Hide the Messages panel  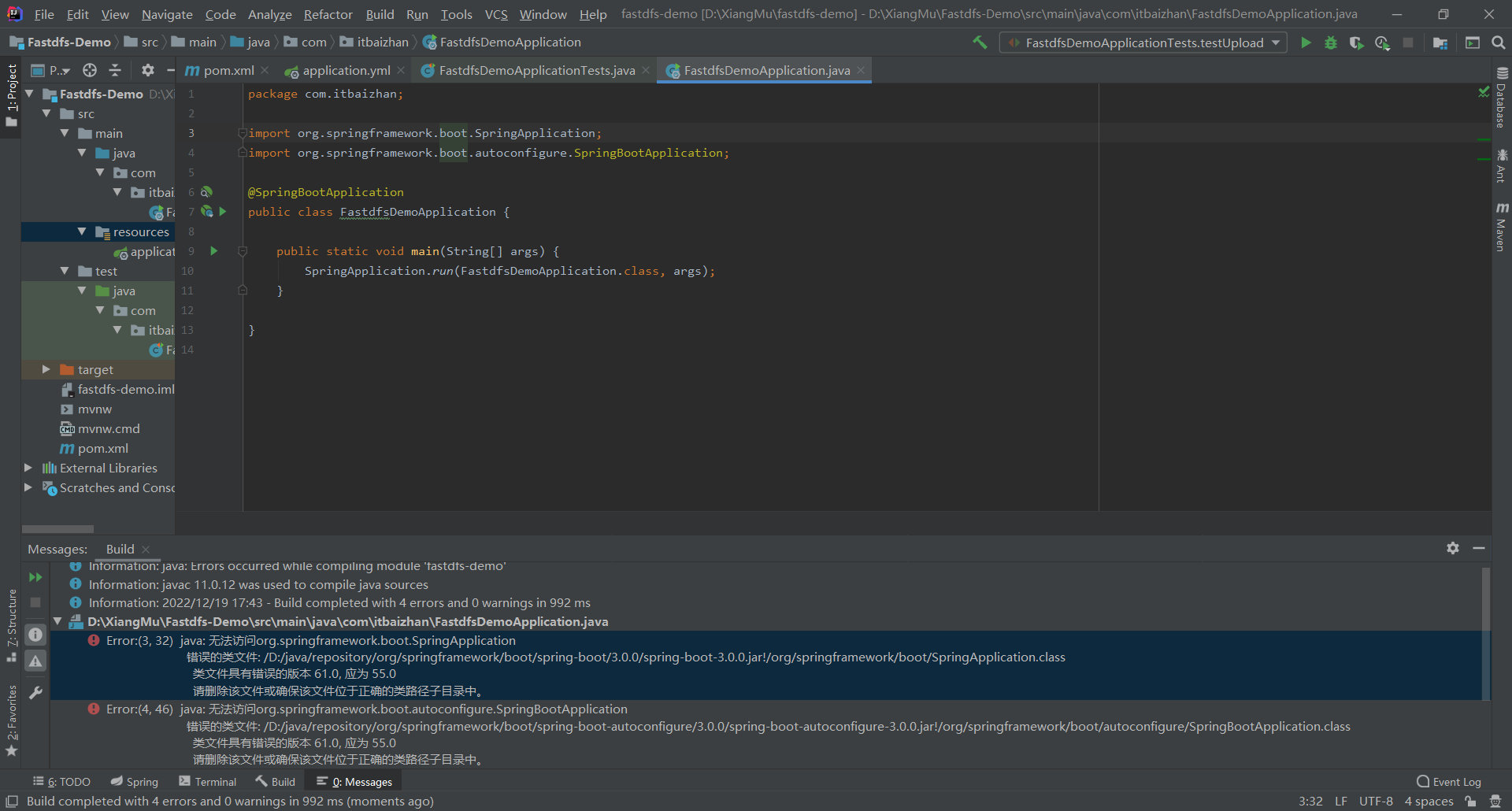click(1479, 548)
